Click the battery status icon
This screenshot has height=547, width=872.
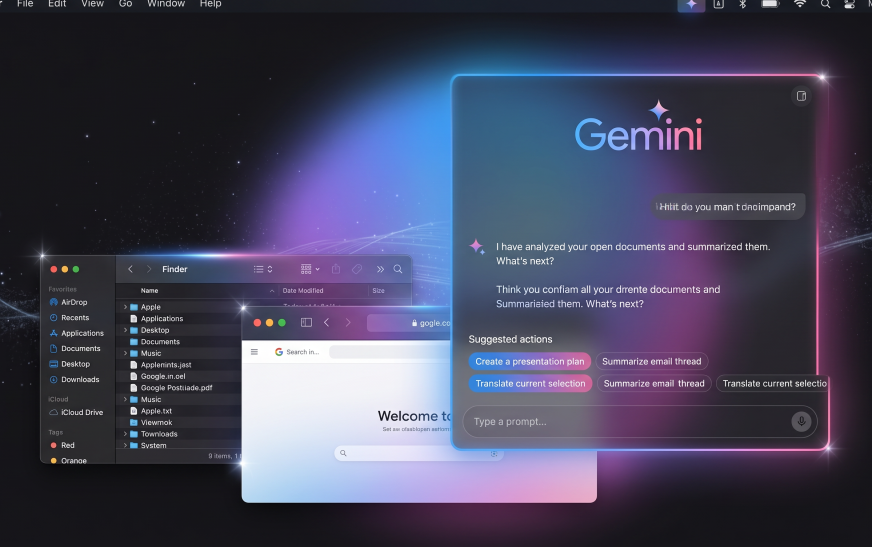coord(770,4)
